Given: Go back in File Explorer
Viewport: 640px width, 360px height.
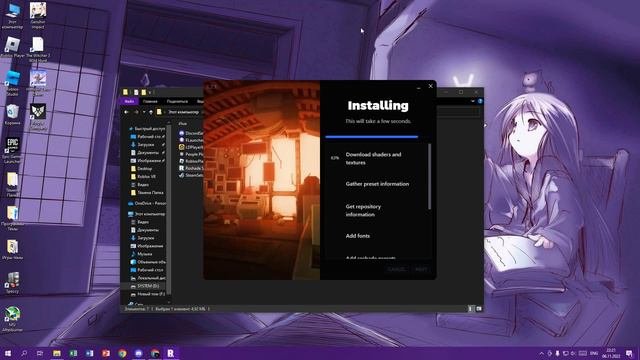Looking at the screenshot, I should point(127,112).
